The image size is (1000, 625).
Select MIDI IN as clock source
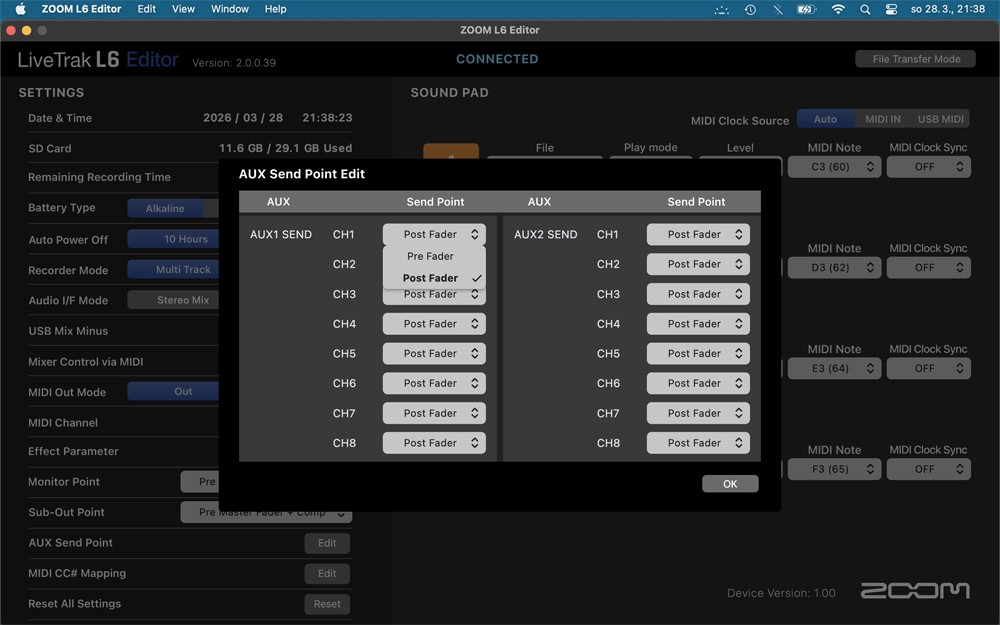(x=882, y=119)
